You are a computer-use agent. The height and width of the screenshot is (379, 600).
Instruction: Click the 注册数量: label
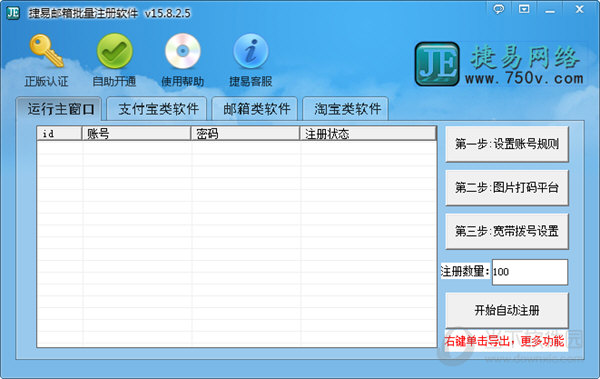(465, 271)
